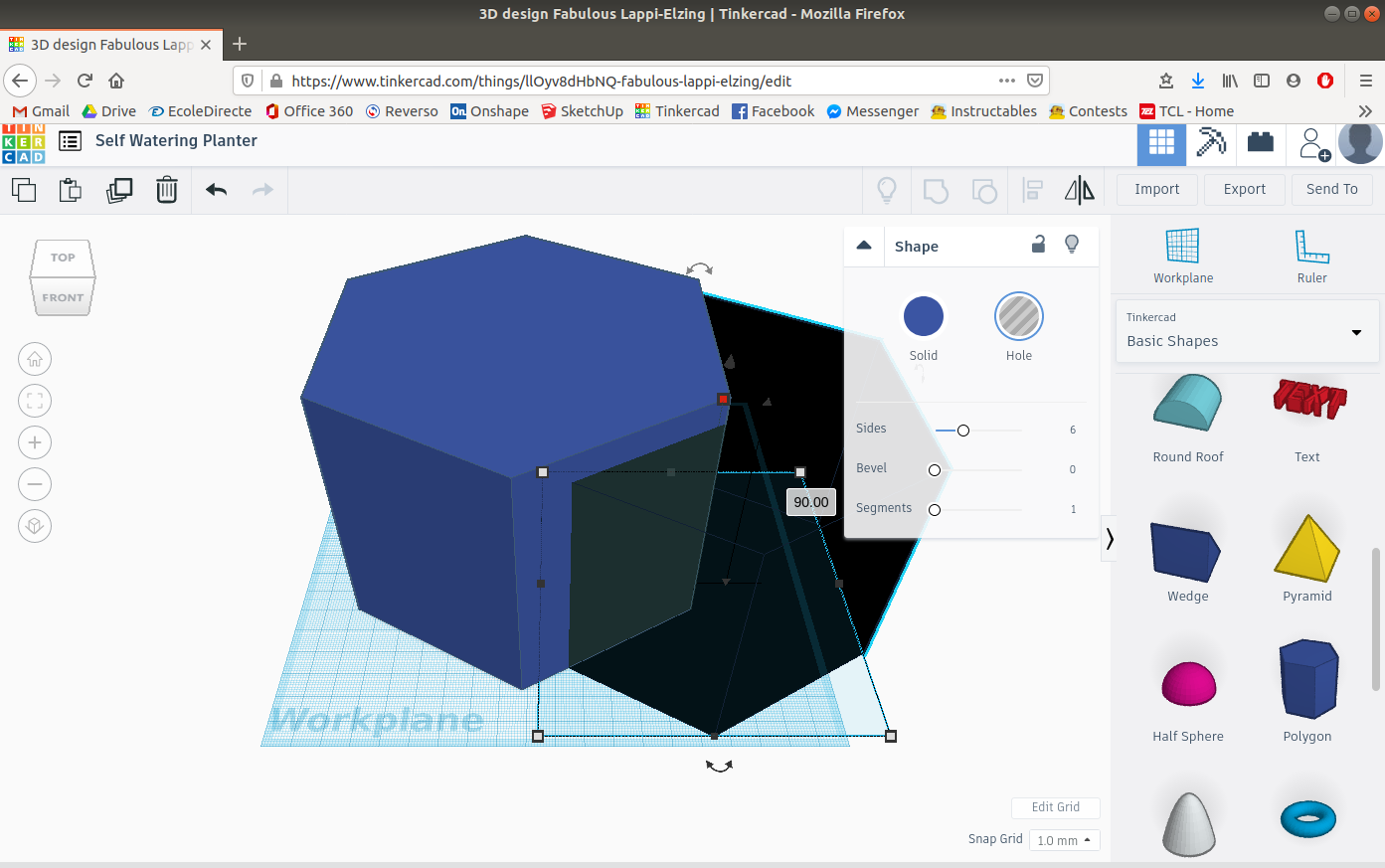
Task: Click the Bevel slider handle
Action: [935, 470]
